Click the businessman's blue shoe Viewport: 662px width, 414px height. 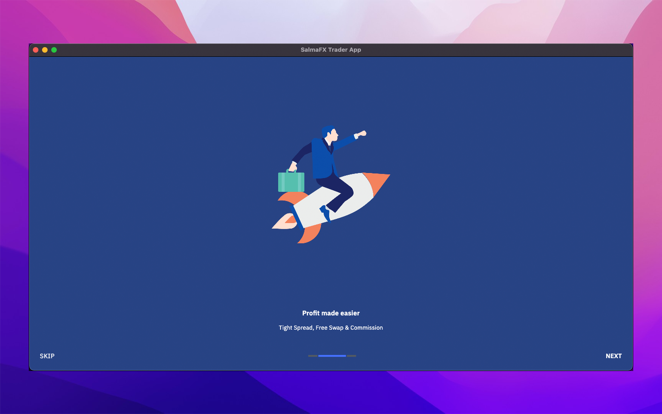point(325,213)
